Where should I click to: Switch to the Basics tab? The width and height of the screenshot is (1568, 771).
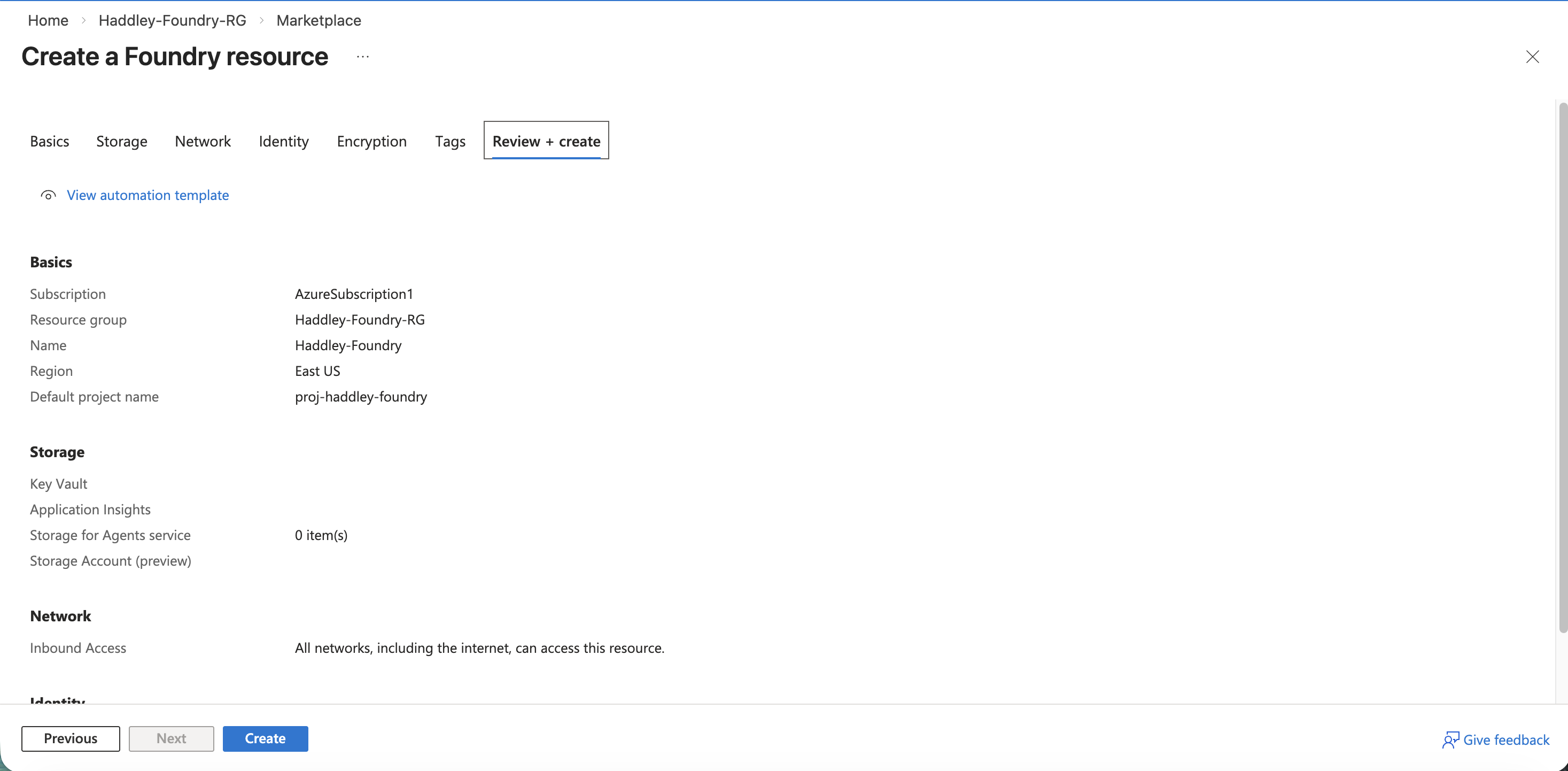click(49, 141)
